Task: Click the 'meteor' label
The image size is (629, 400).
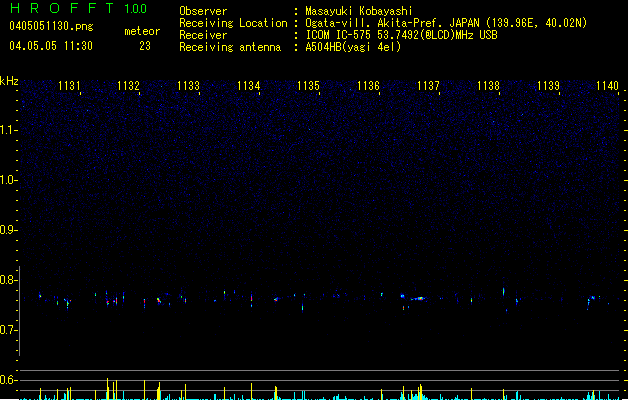Action: (x=142, y=31)
